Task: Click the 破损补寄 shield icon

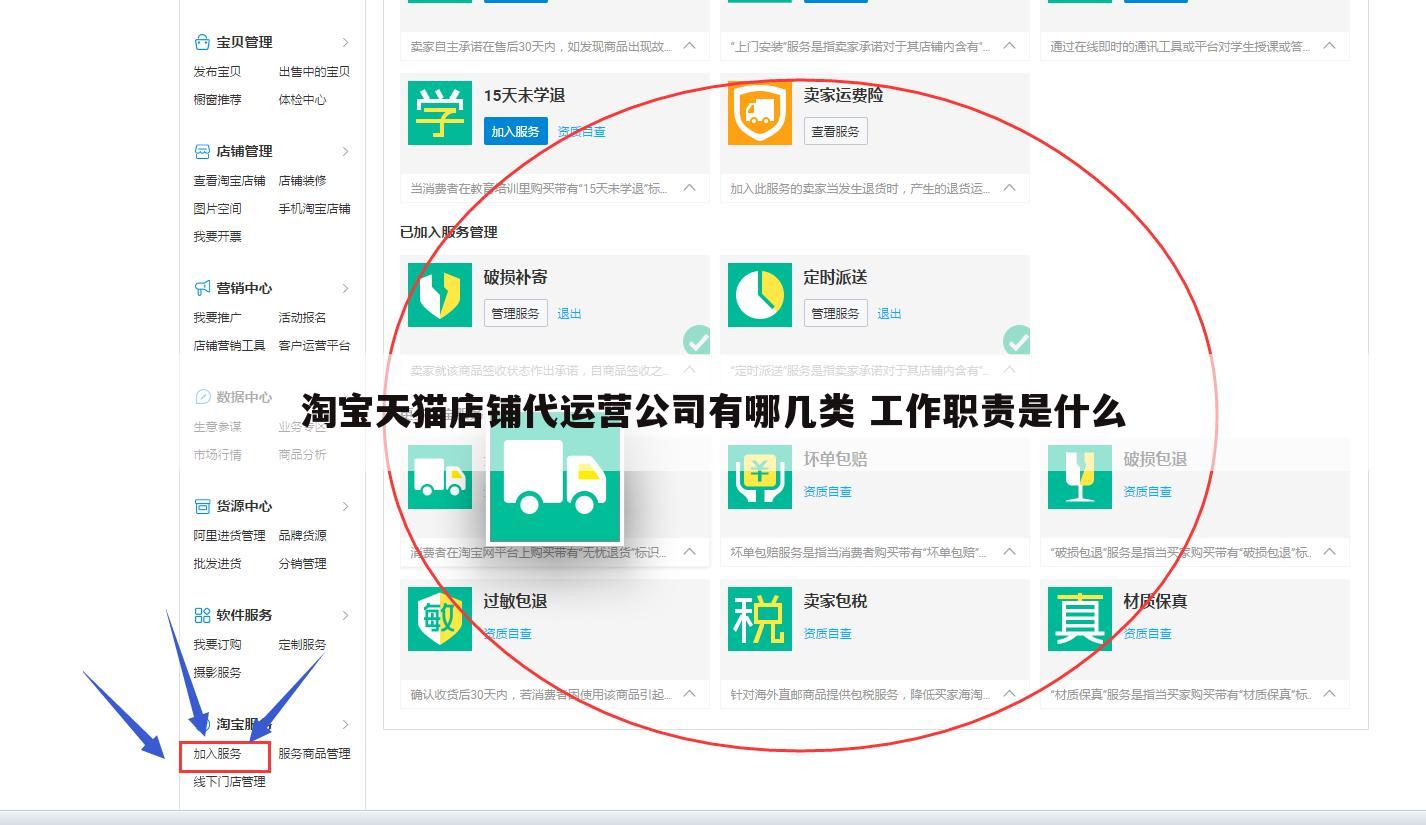Action: [440, 295]
